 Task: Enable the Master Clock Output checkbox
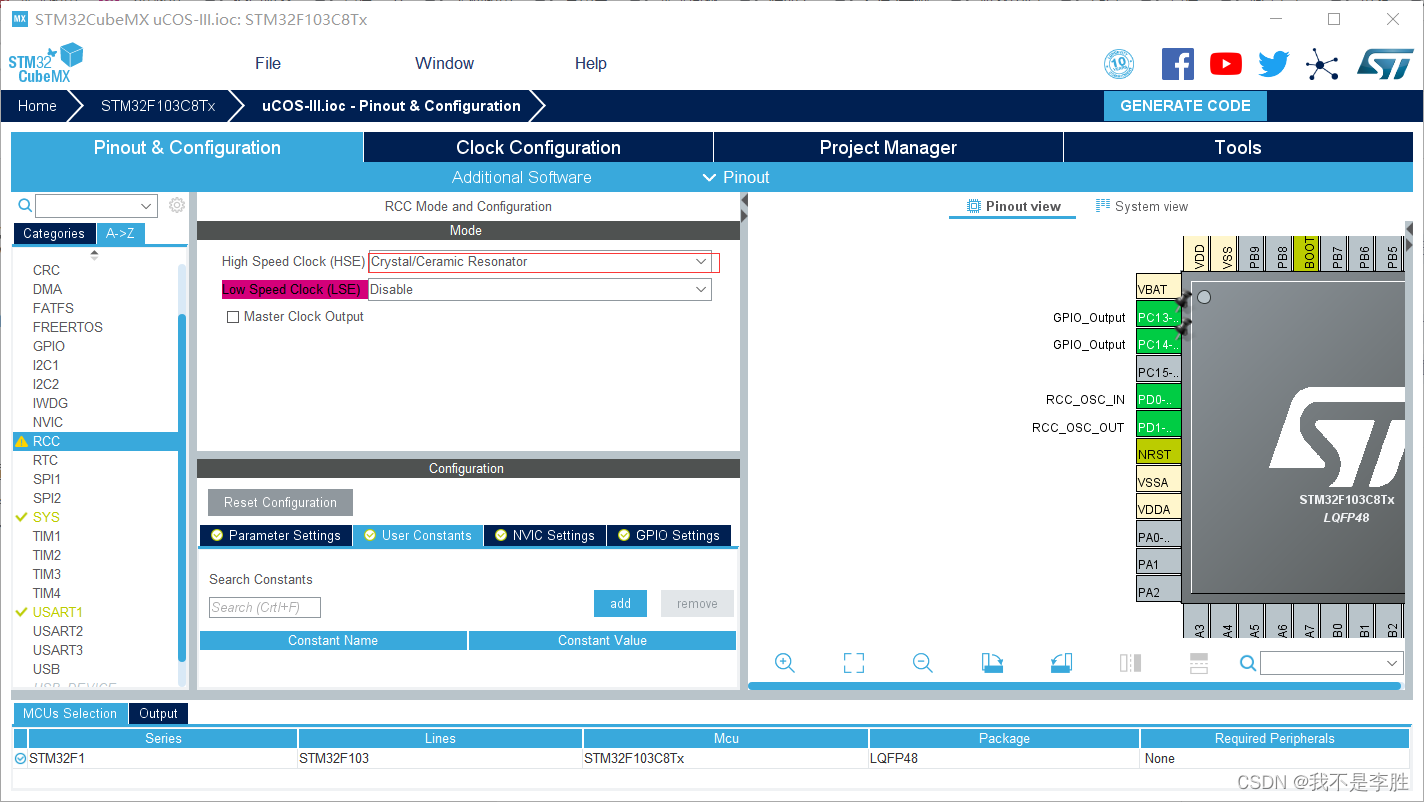click(x=233, y=317)
